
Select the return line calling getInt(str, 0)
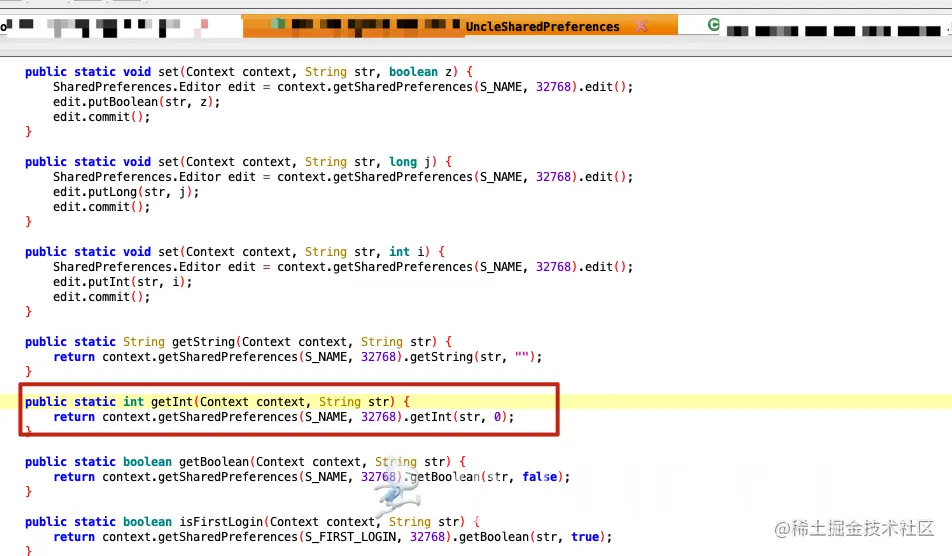(284, 417)
